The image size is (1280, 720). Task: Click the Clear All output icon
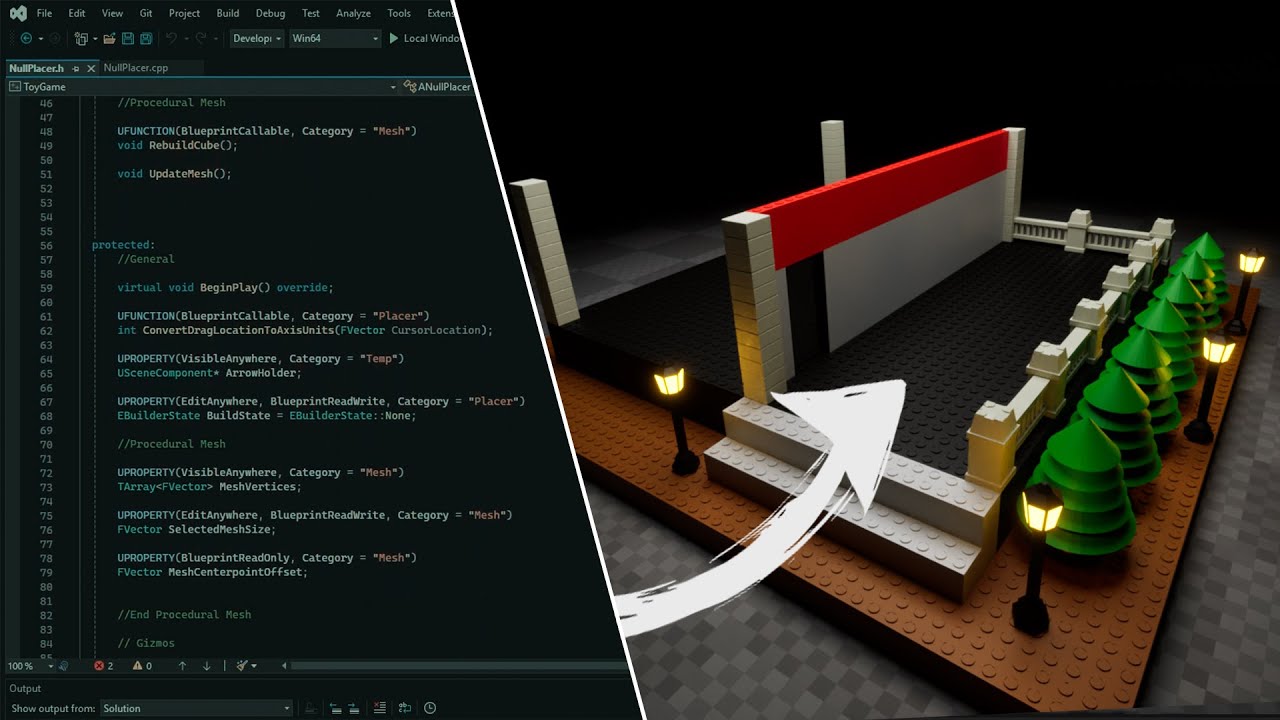tap(379, 708)
